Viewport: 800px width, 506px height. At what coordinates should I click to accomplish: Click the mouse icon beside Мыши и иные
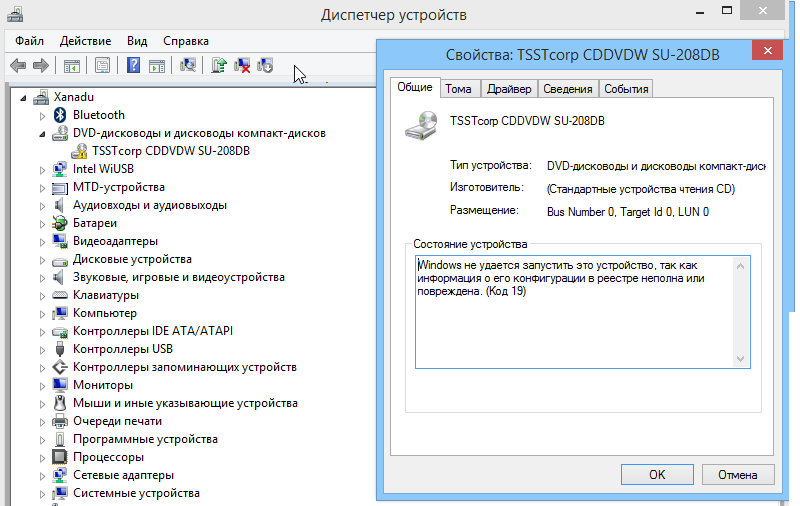[60, 403]
